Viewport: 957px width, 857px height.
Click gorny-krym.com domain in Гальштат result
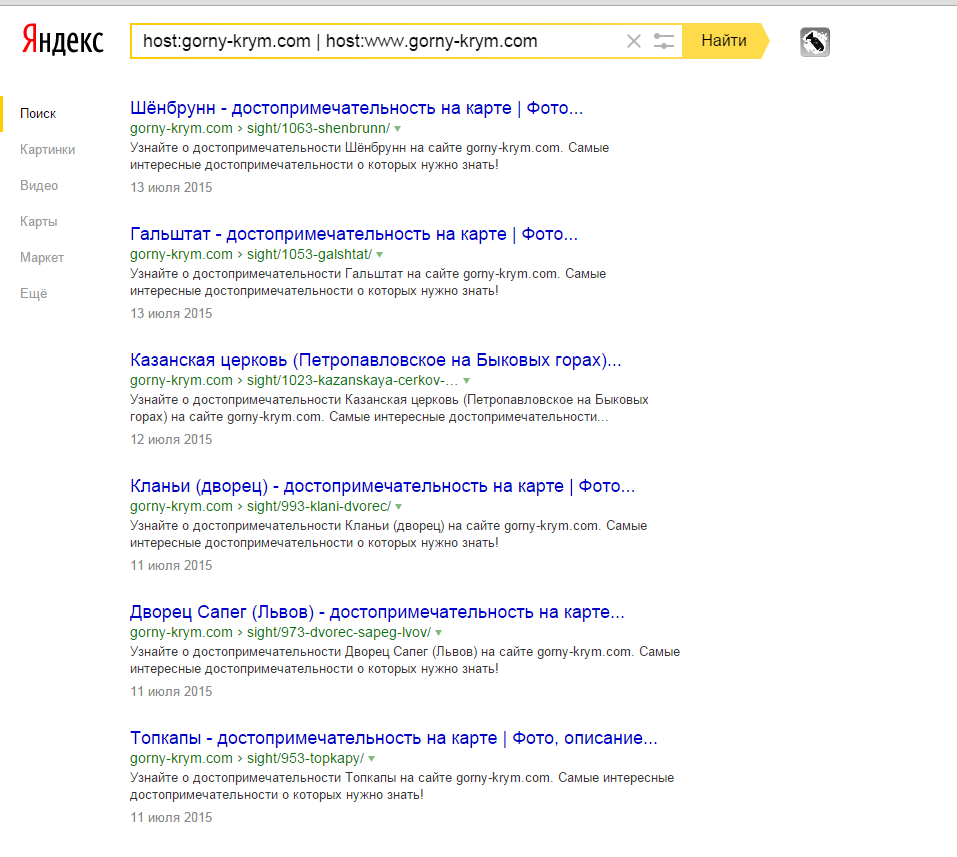181,254
